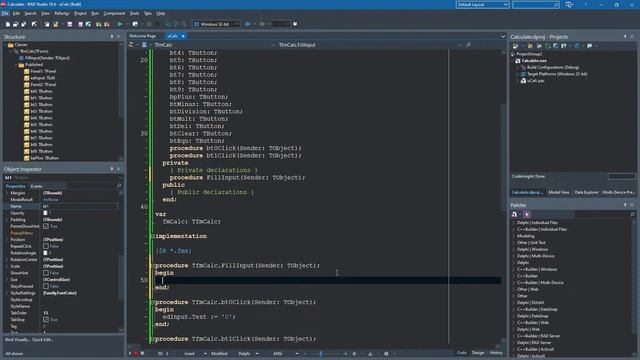Click the New Items toolbar icon
This screenshot has width=640, height=360.
tap(8, 24)
